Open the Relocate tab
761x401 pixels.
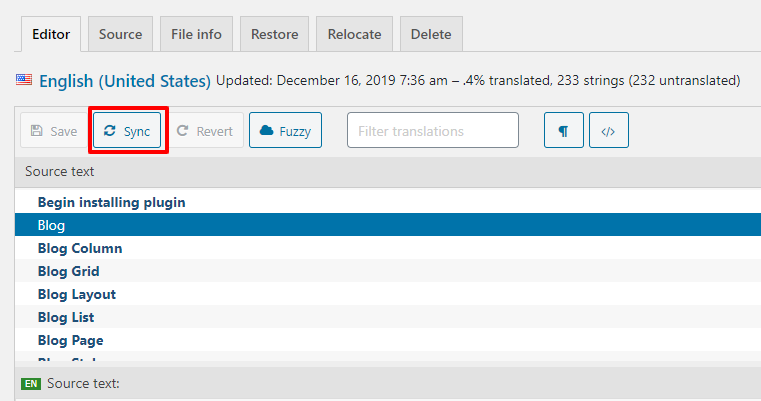click(x=354, y=34)
